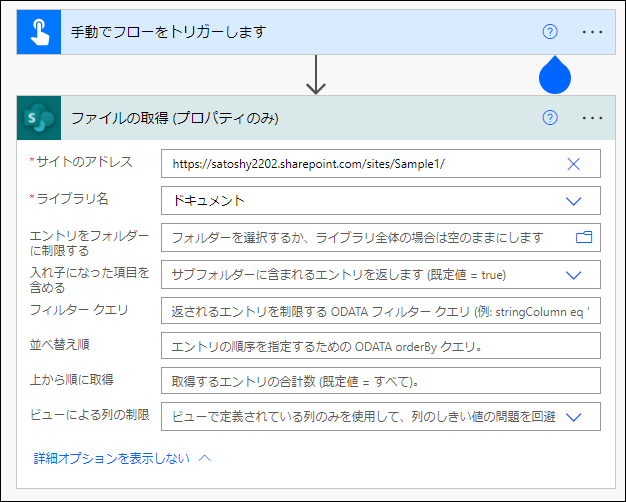The height and width of the screenshot is (502, 626).
Task: Click the ビューによる列の制限 label
Action: click(89, 415)
